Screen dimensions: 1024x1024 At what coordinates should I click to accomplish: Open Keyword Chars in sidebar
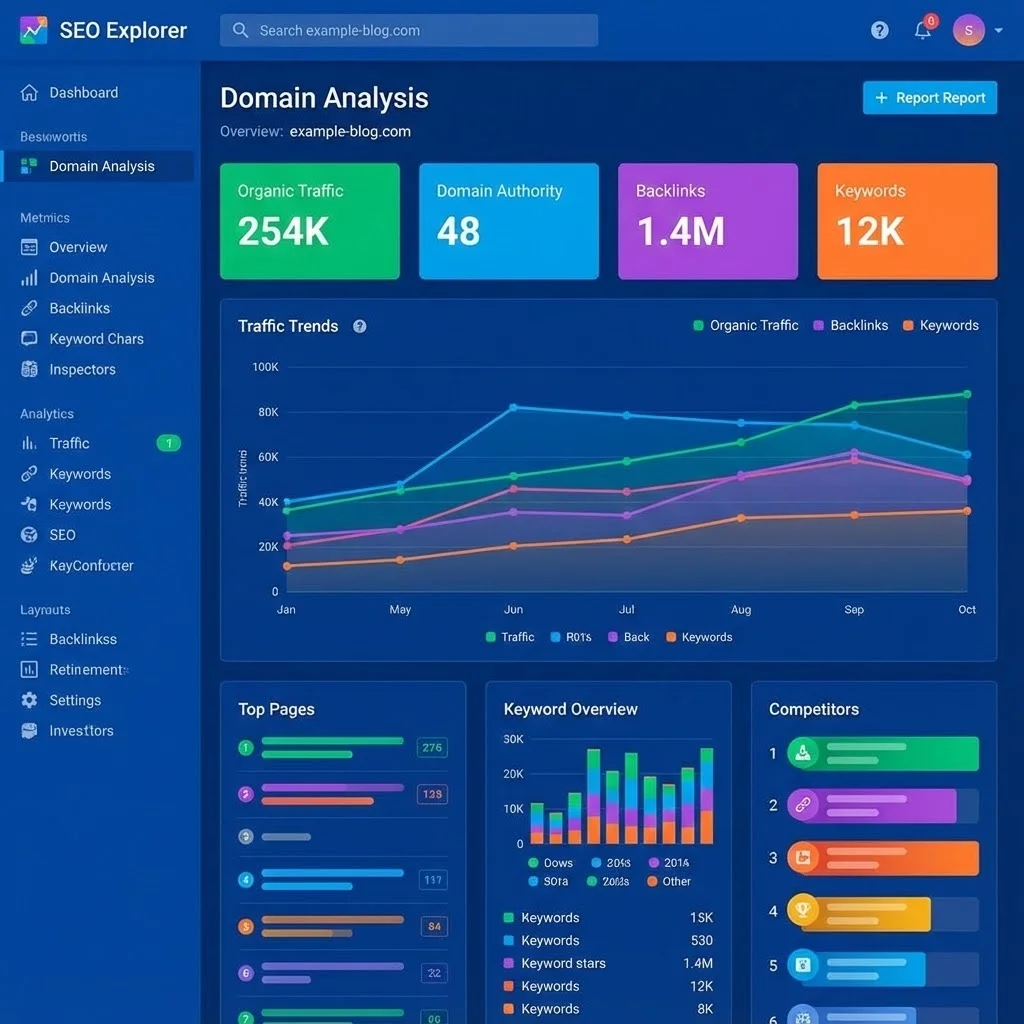click(x=96, y=339)
